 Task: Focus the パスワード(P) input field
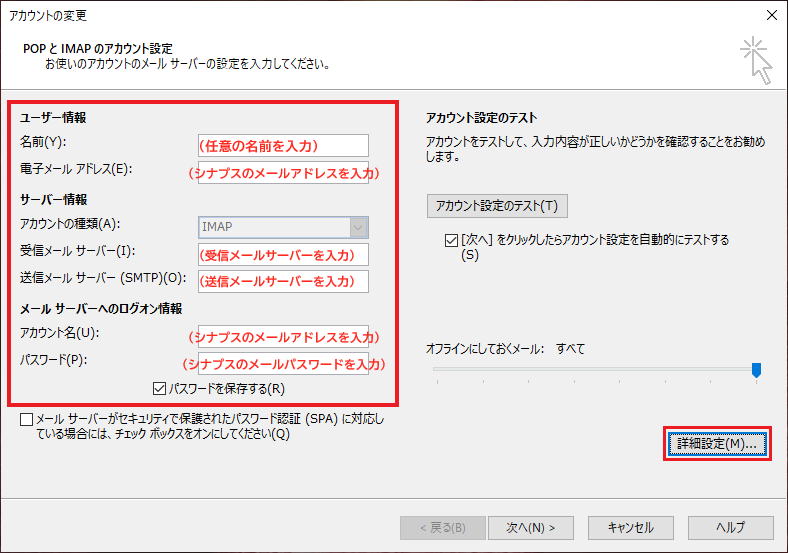(x=284, y=362)
